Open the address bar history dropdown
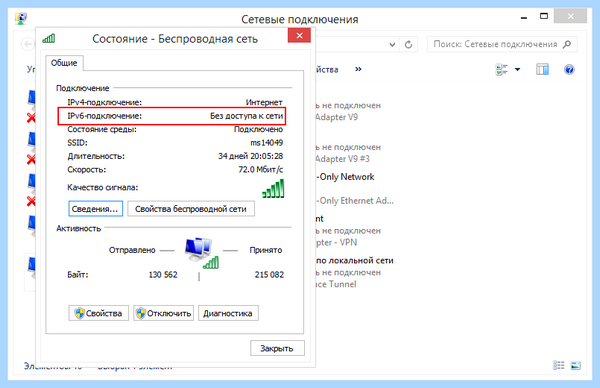The height and width of the screenshot is (388, 600). coord(392,45)
